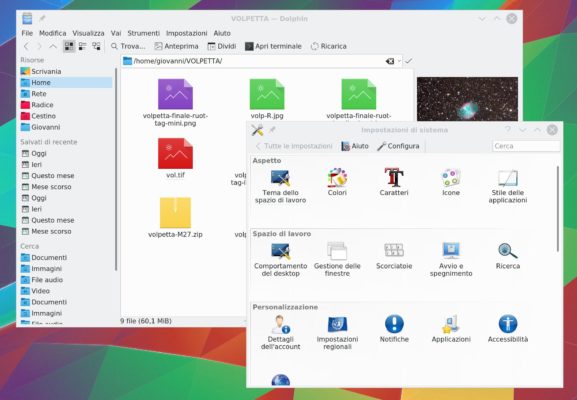Show first Mese scorso entry
Screen dimensions: 577x400
[x=67, y=187]
